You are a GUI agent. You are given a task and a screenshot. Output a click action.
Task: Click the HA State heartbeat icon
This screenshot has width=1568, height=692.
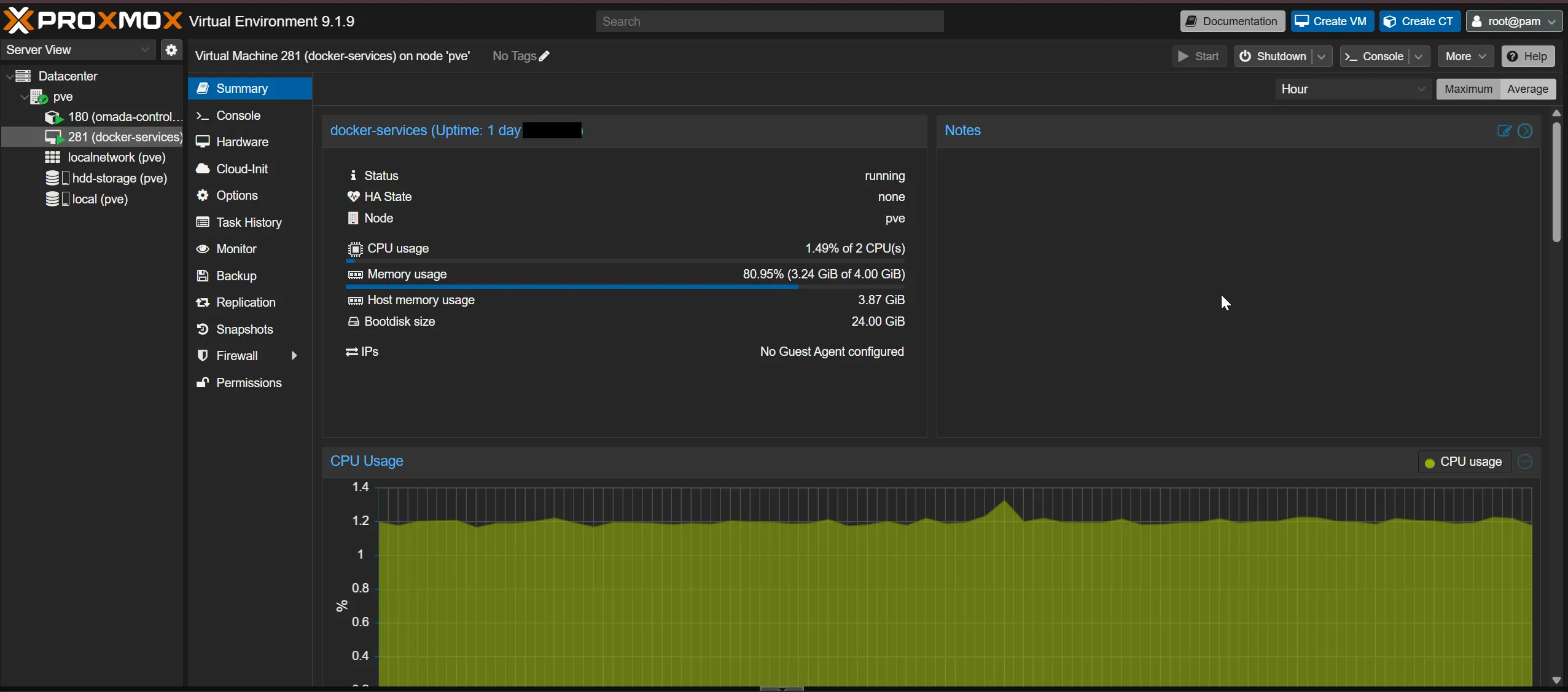353,197
